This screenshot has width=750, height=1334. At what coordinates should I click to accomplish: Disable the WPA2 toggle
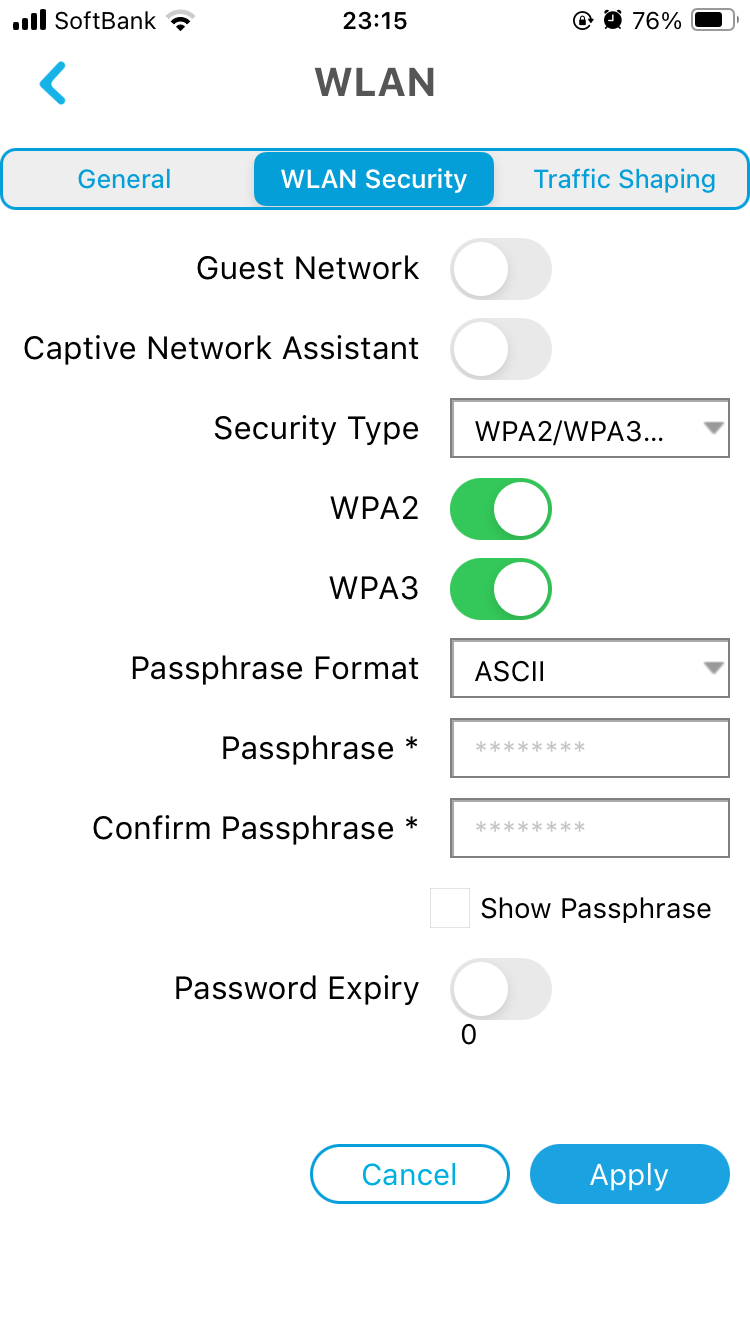click(501, 508)
